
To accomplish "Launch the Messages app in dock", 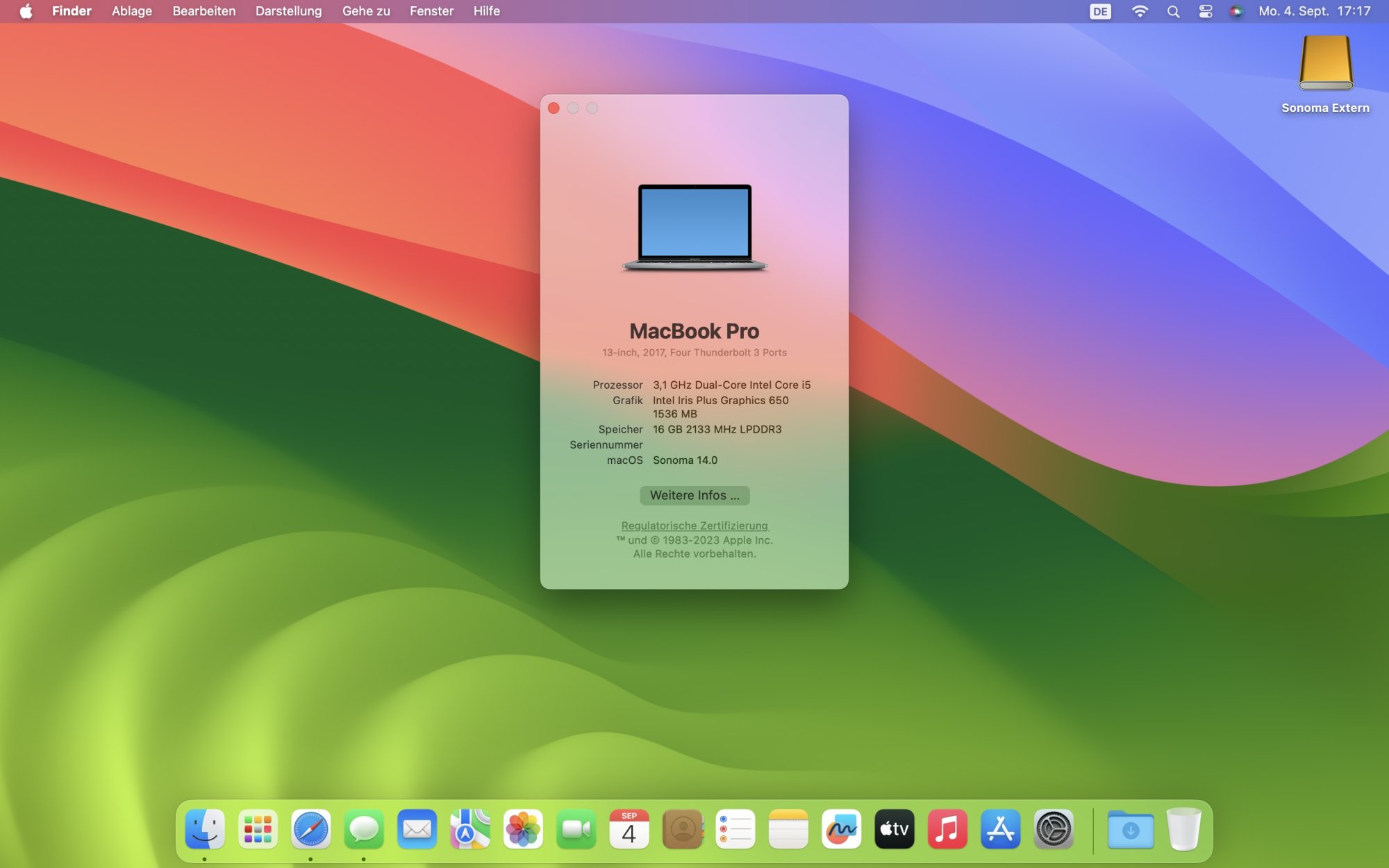I will click(363, 829).
